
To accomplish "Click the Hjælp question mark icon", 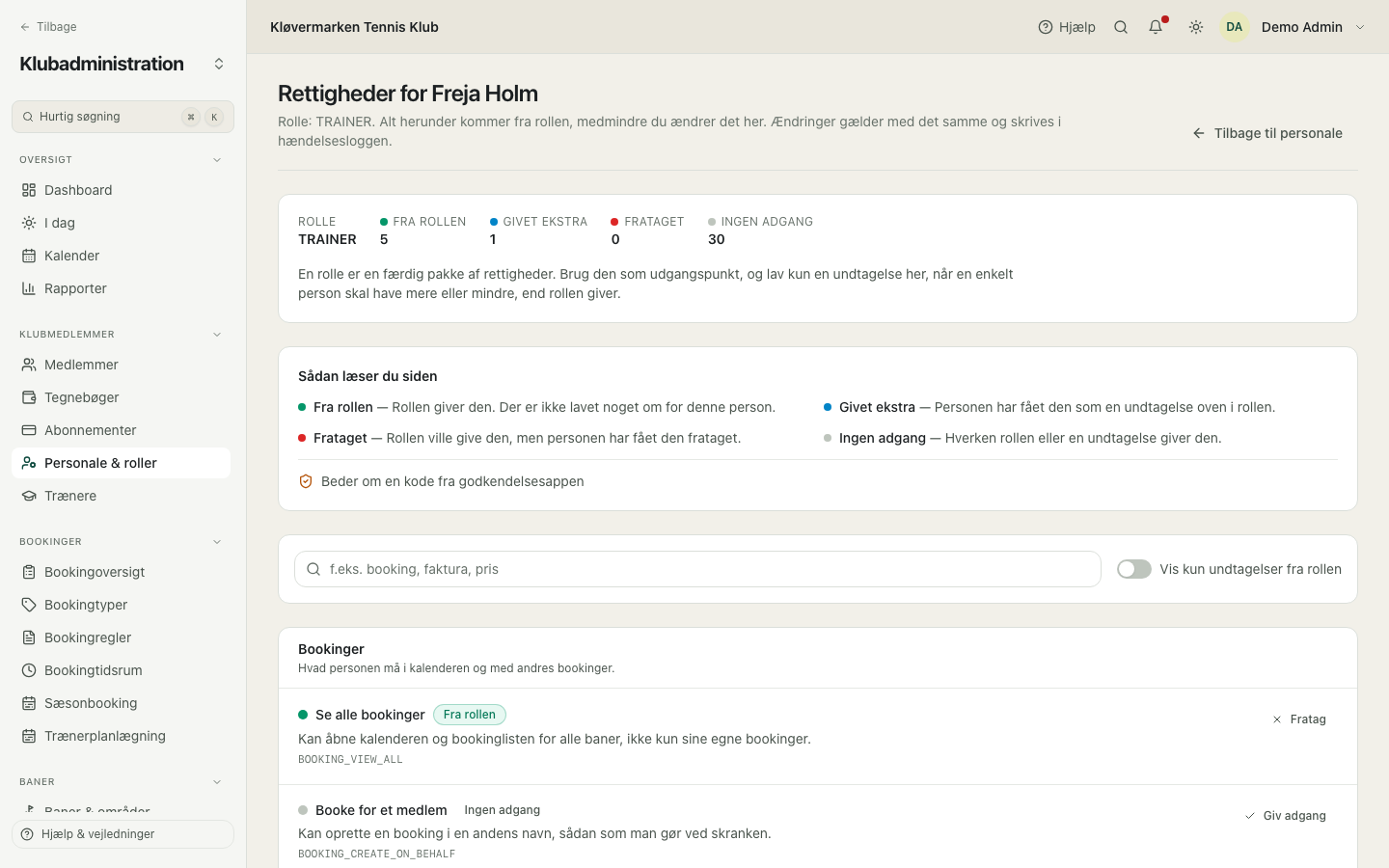I will click(x=1046, y=27).
